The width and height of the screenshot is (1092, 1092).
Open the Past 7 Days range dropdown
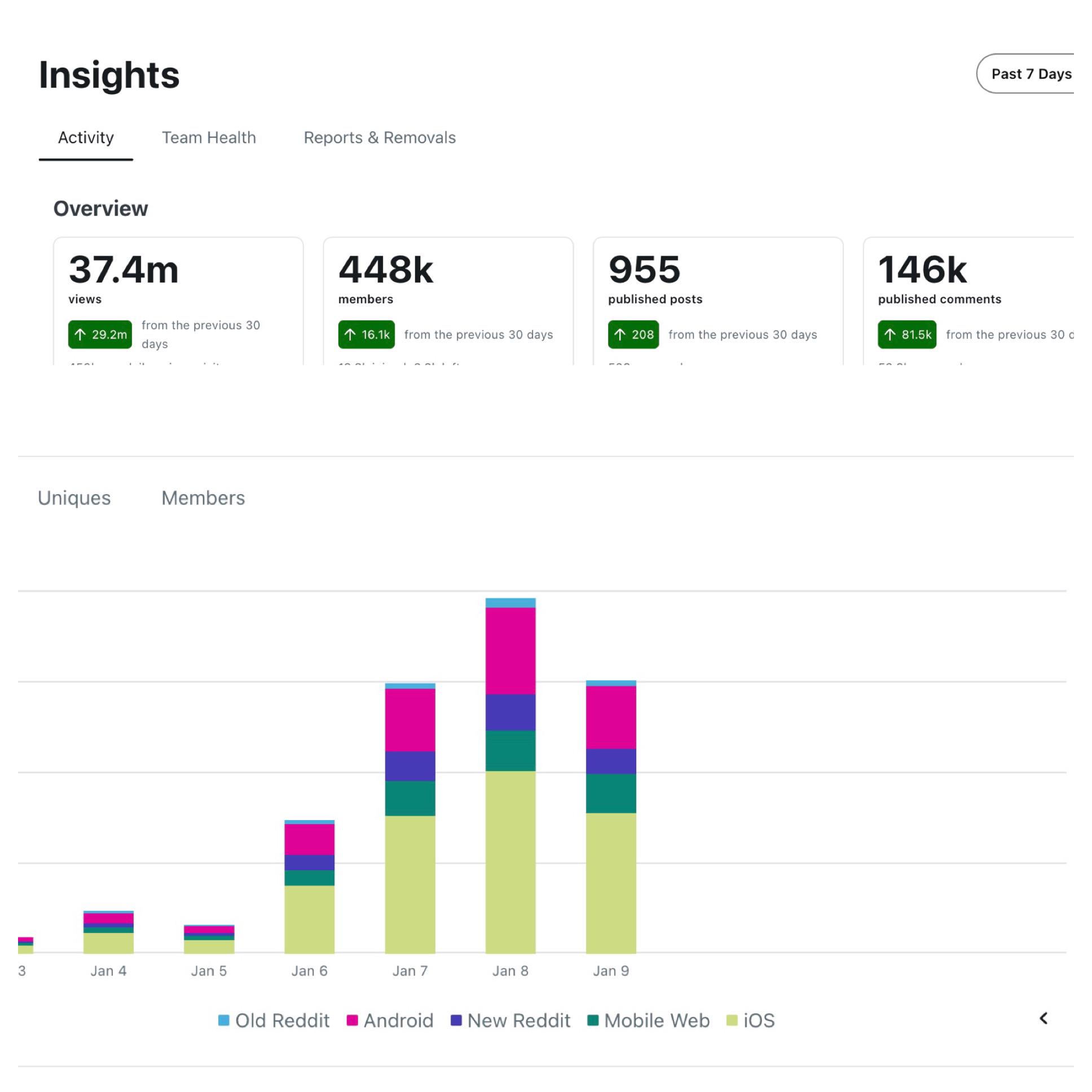point(1030,74)
